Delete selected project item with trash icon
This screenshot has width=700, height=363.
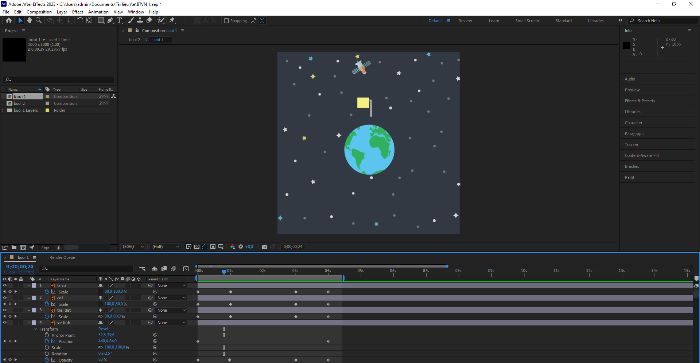pos(59,247)
